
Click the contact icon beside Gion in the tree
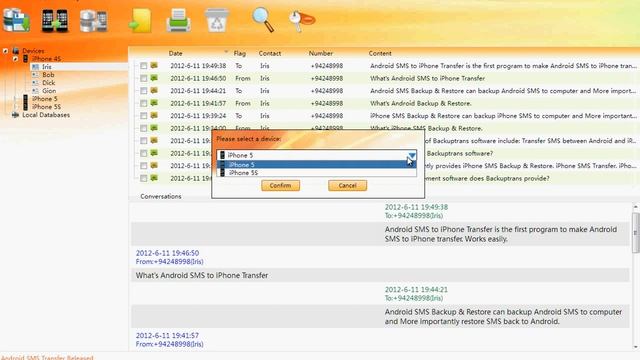[35, 91]
